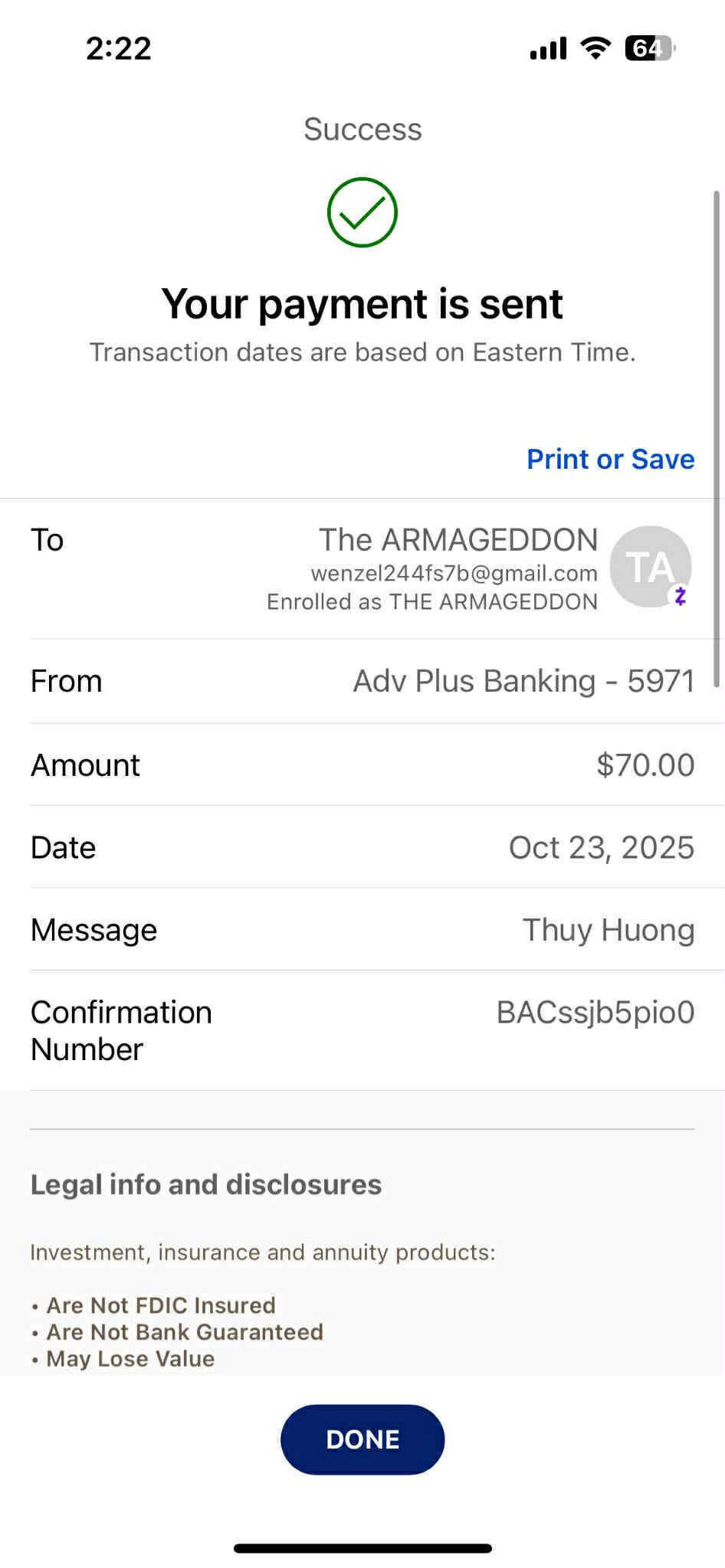Tap the TA recipient avatar

click(x=651, y=567)
